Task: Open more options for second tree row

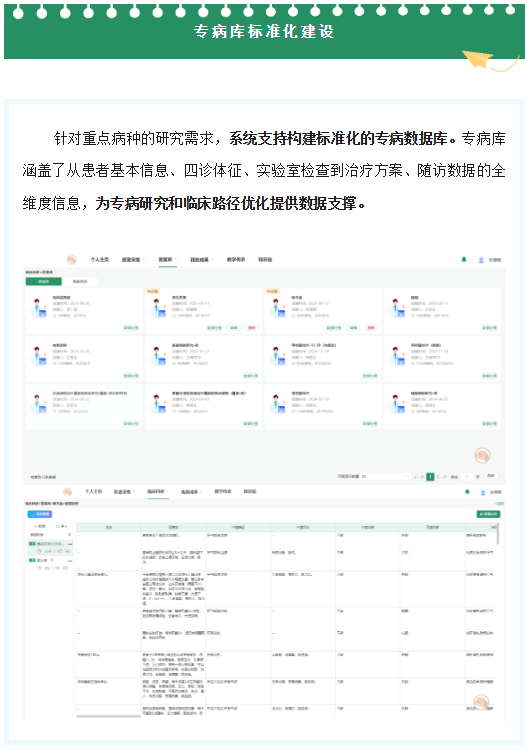Action: click(70, 560)
